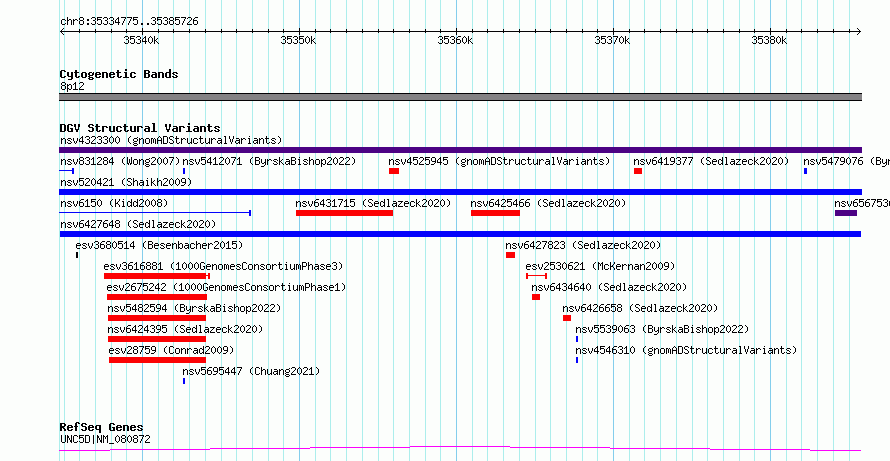Image resolution: width=890 pixels, height=461 pixels.
Task: Click the red bar for nsv6431715
Action: point(345,213)
